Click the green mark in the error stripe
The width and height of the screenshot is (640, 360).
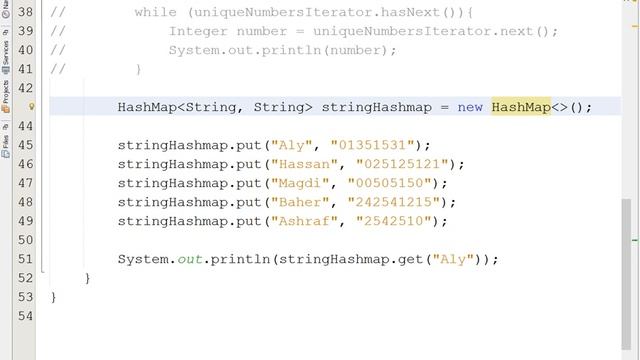click(634, 240)
